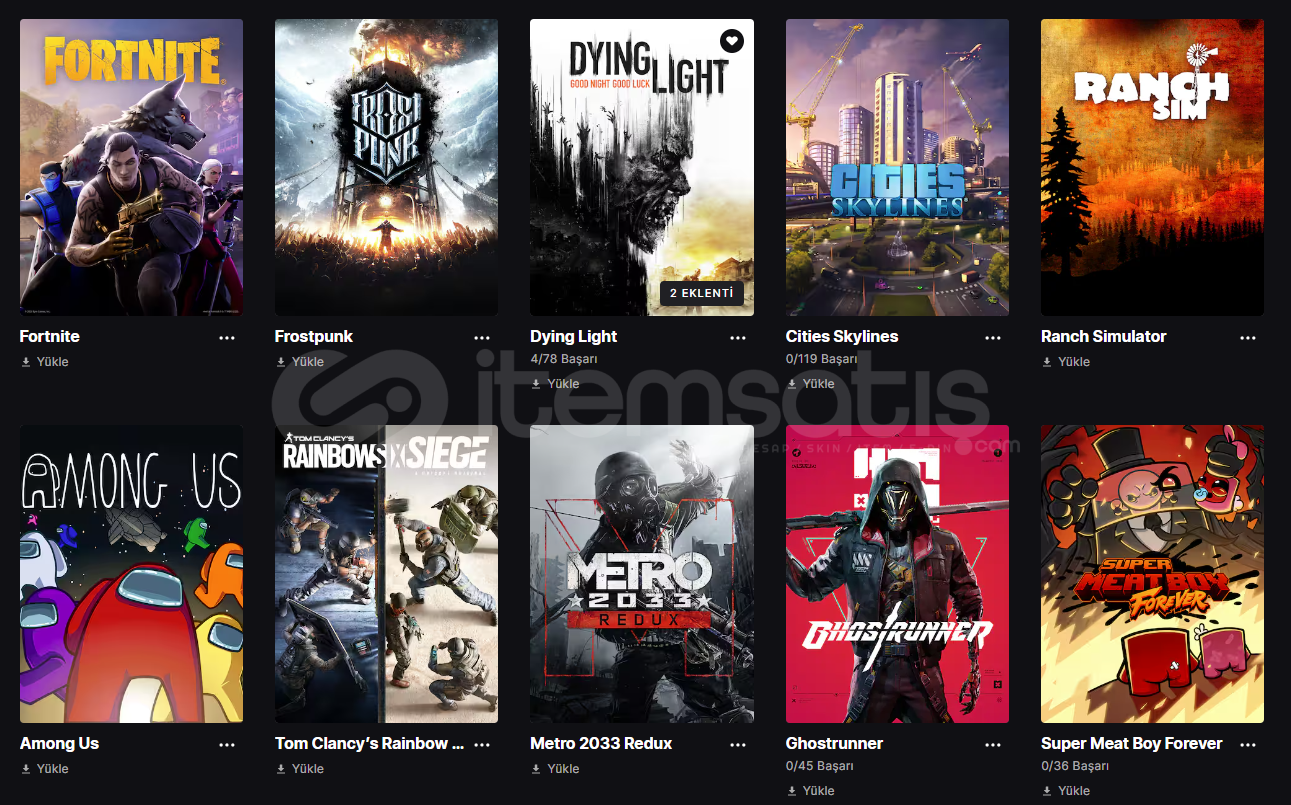Select the Metro 2033 Redux cover art
Image resolution: width=1291 pixels, height=805 pixels.
642,574
